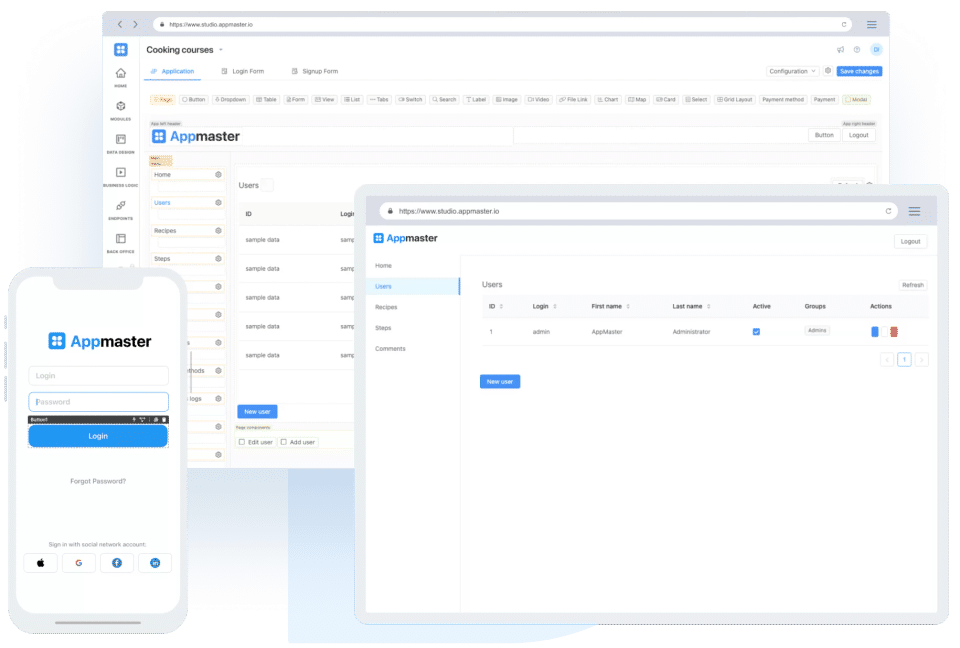Reload the page in front preview browser
This screenshot has height=648, width=960.
pyautogui.click(x=888, y=211)
